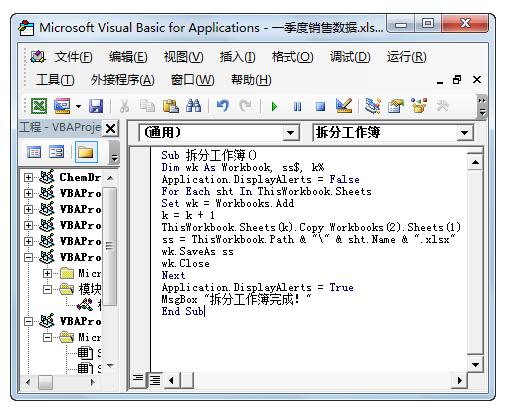Open the 文件(F) menu
Viewport: 507px width, 411px height.
73,57
